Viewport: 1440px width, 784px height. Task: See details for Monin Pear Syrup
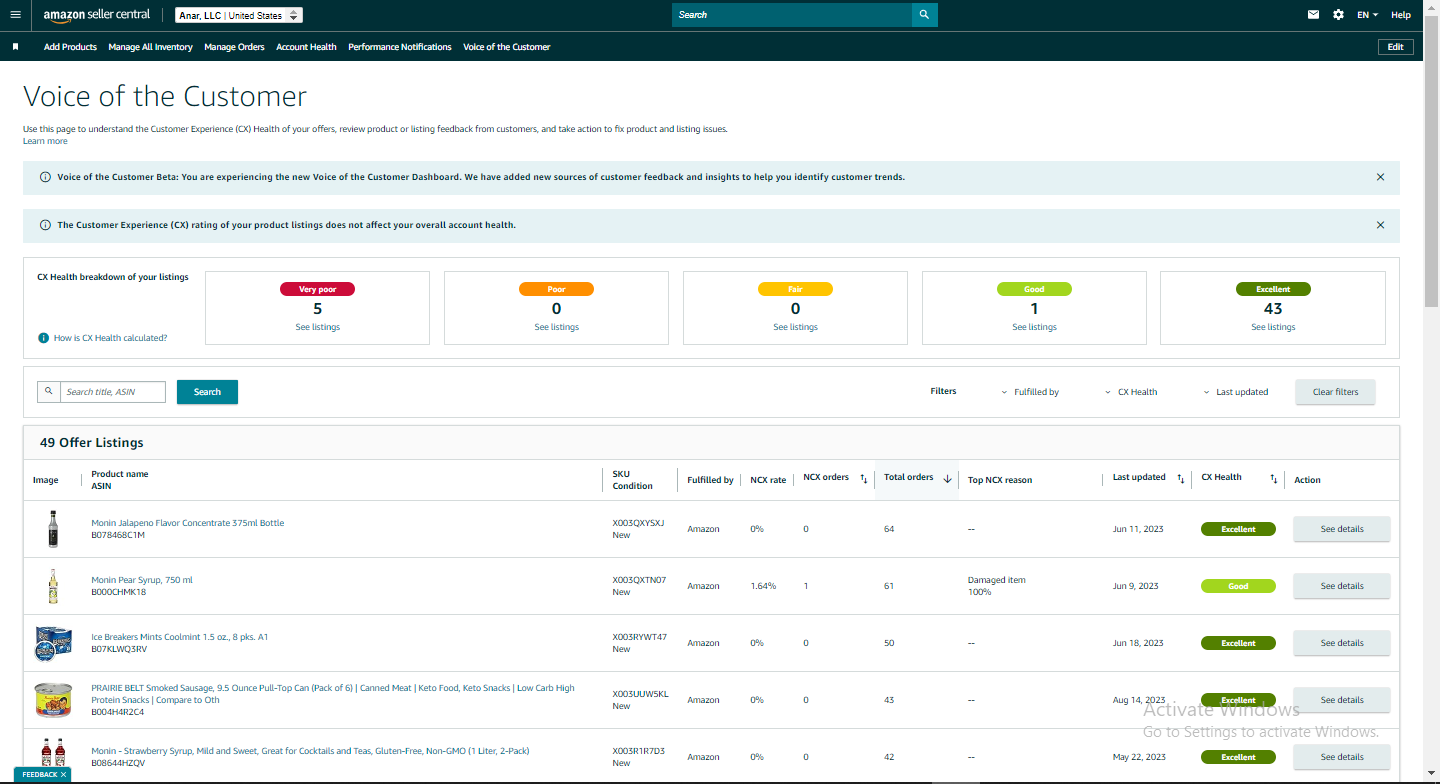pyautogui.click(x=1342, y=586)
